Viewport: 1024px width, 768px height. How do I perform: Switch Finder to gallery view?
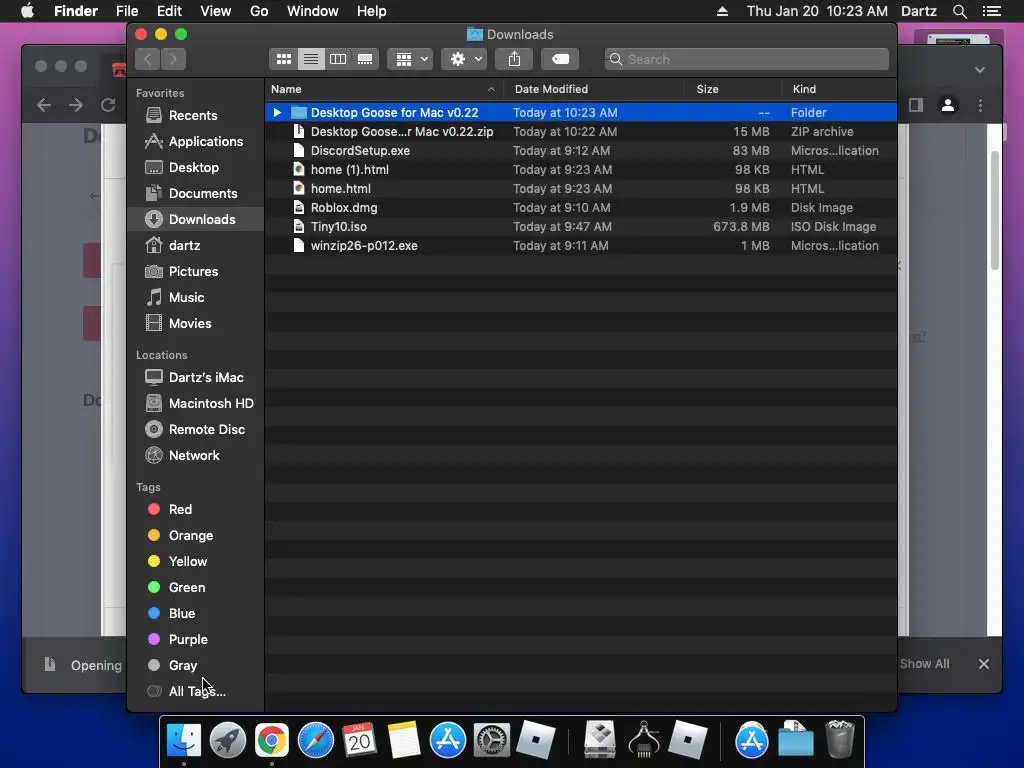click(365, 59)
